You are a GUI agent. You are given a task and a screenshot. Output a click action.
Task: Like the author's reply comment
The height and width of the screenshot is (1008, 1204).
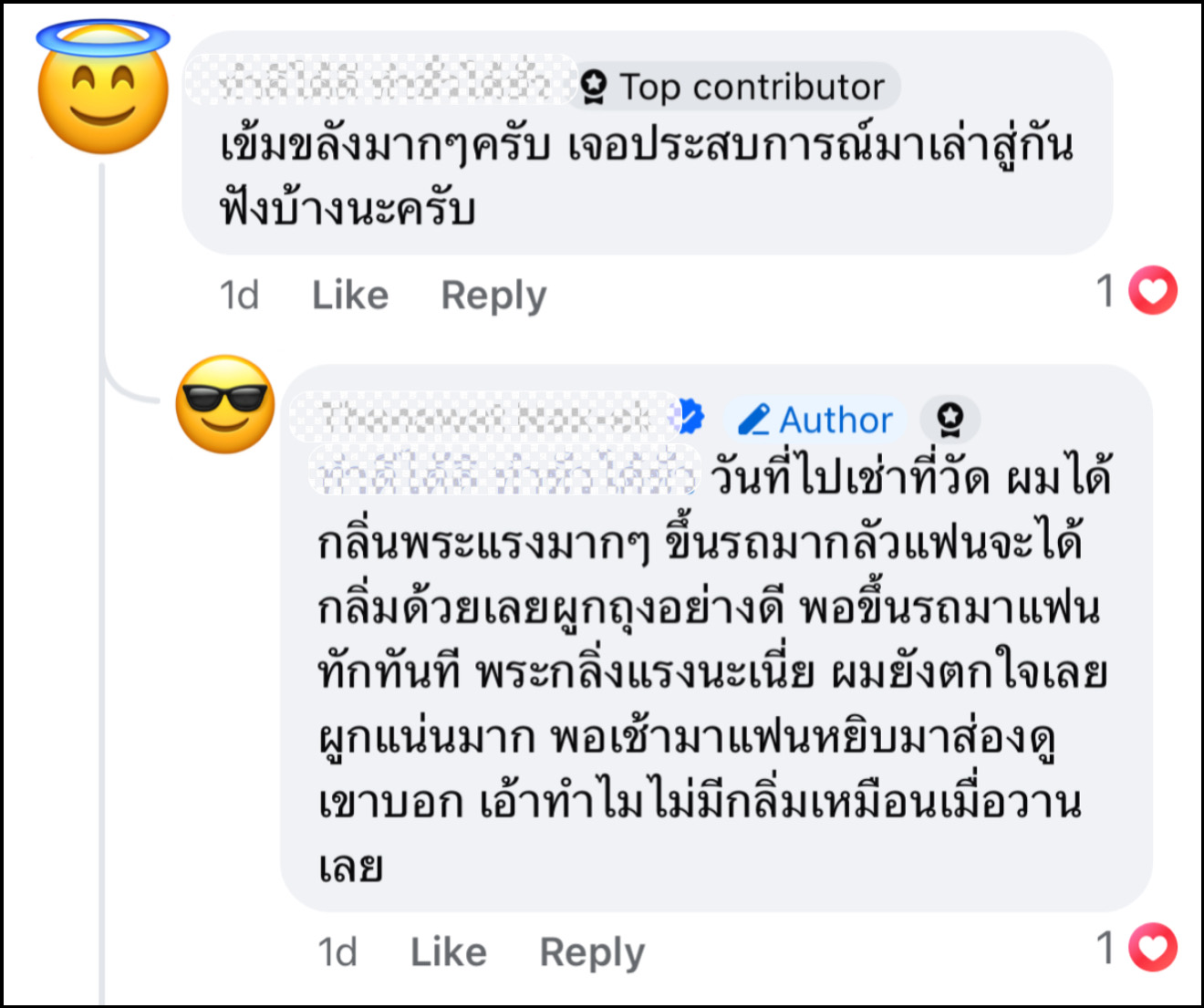click(449, 951)
